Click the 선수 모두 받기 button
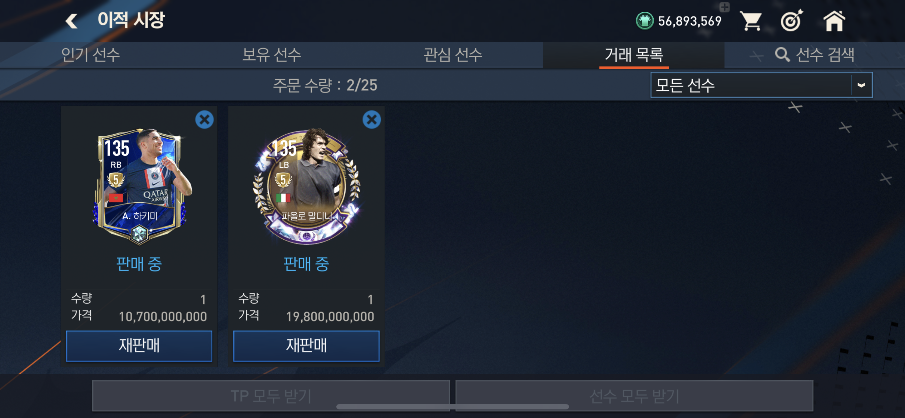Viewport: 905px width, 418px height. click(634, 396)
